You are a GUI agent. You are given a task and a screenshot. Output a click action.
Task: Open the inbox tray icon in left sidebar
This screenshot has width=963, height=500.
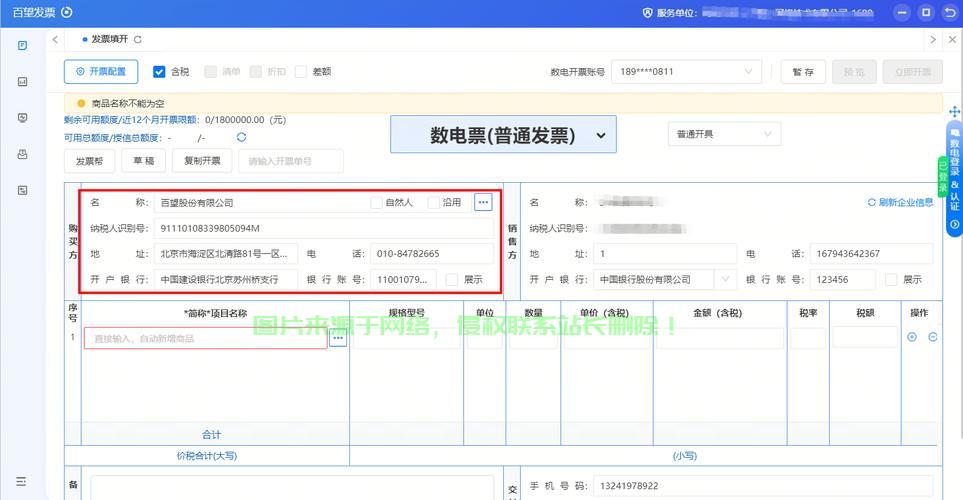[x=23, y=154]
